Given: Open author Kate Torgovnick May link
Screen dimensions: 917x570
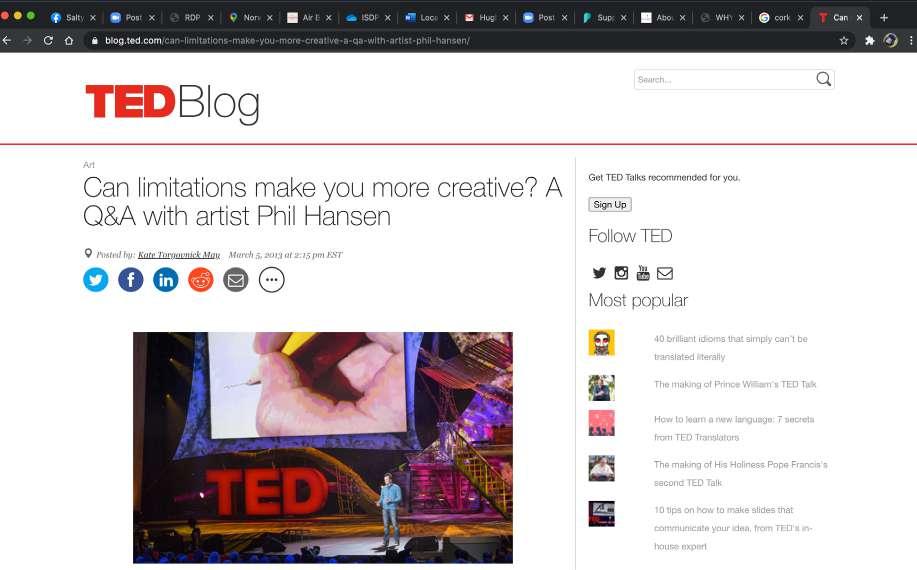Looking at the screenshot, I should coord(179,254).
